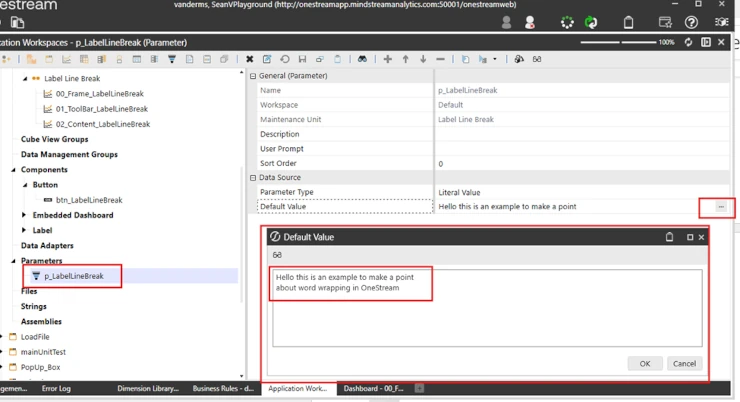Image resolution: width=740 pixels, height=402 pixels.
Task: Click the cube icon in top-right header
Action: 722,22
